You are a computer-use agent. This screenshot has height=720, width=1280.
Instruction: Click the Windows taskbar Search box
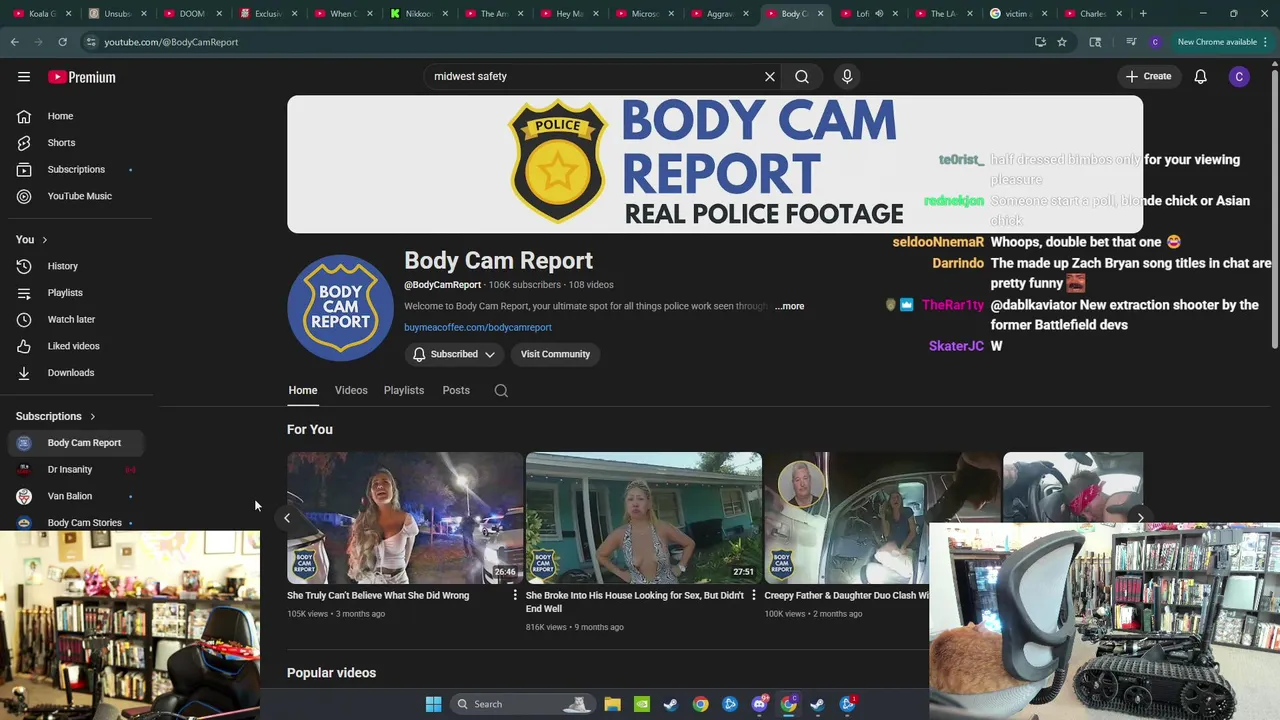521,704
